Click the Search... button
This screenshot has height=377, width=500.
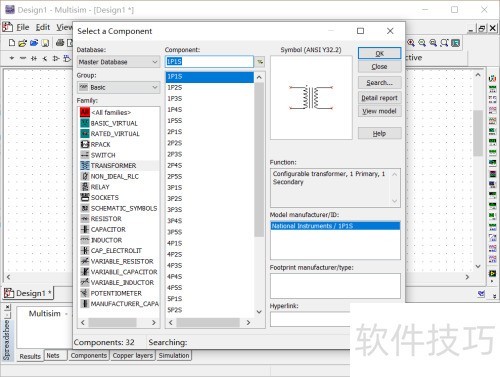[379, 82]
